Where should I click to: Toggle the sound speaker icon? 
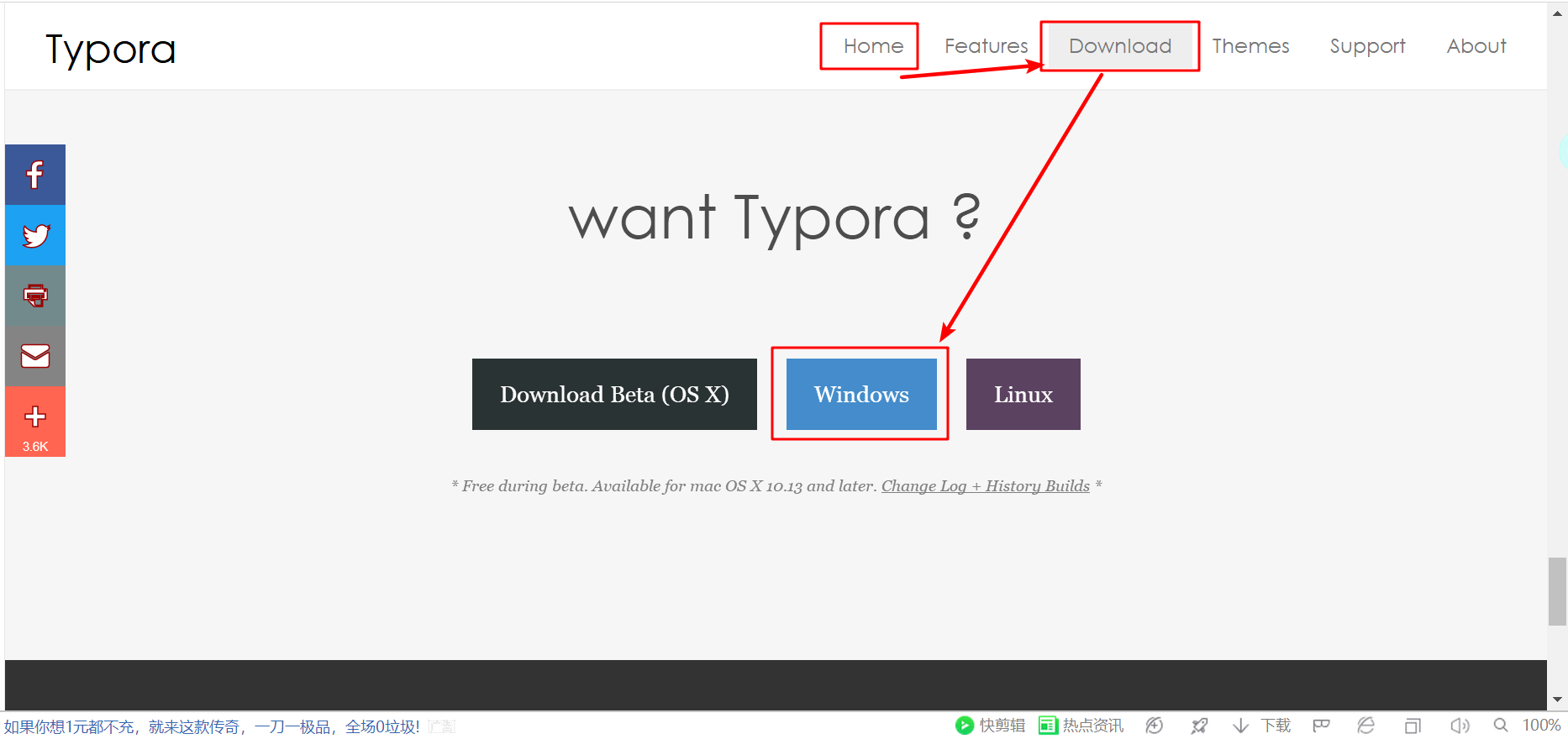tap(1460, 726)
